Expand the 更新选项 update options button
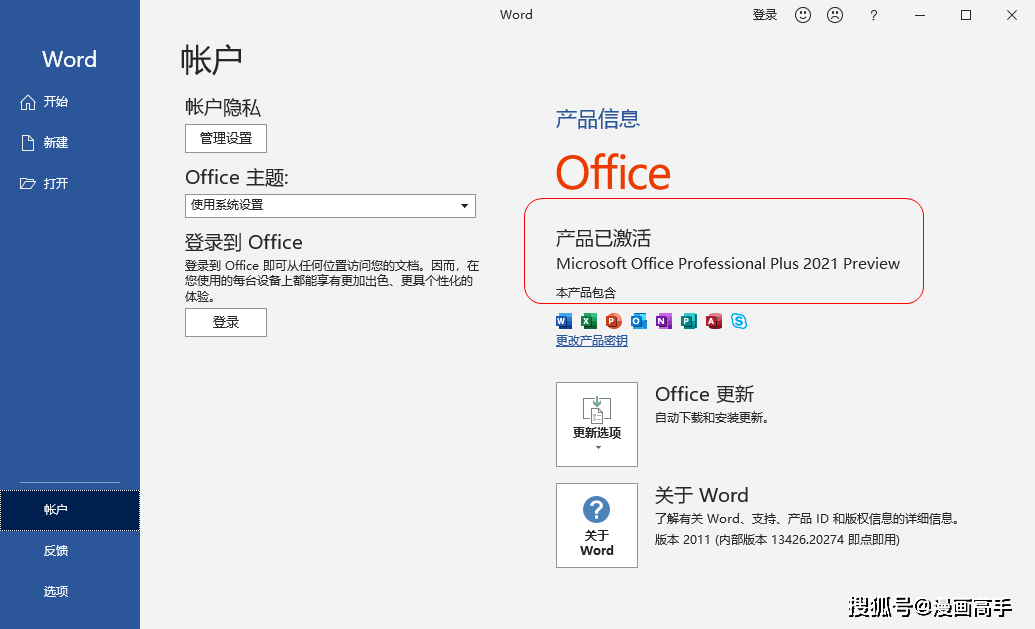1035x629 pixels. [x=597, y=424]
